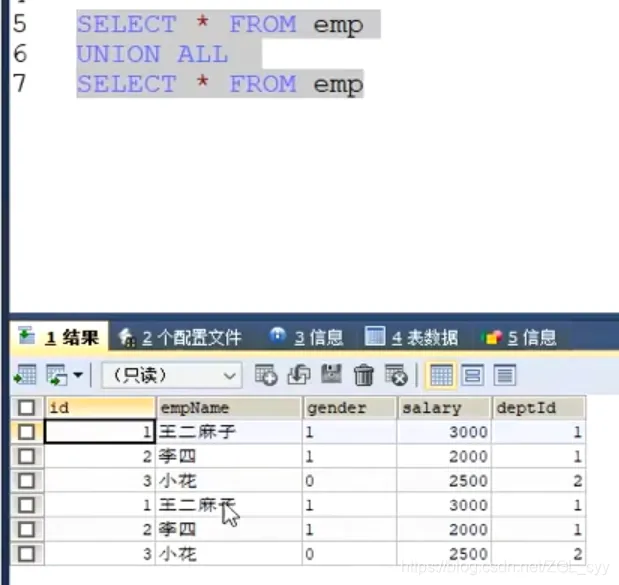
Task: Check the second 李四 row checkbox
Action: pyautogui.click(x=26, y=530)
